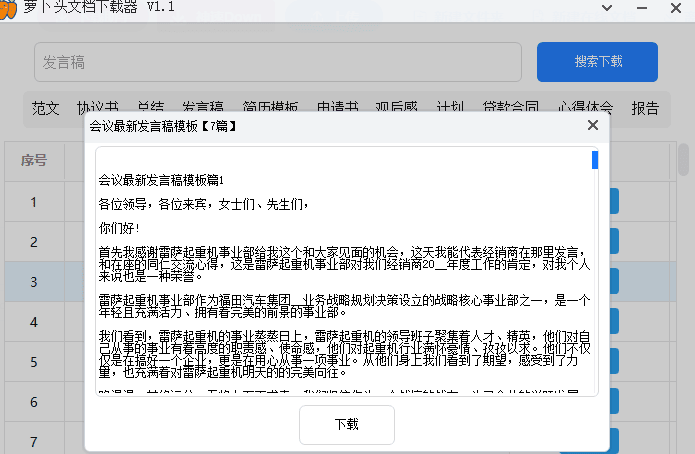Switch to the 贷款合同 category
695x454 pixels.
coord(511,108)
